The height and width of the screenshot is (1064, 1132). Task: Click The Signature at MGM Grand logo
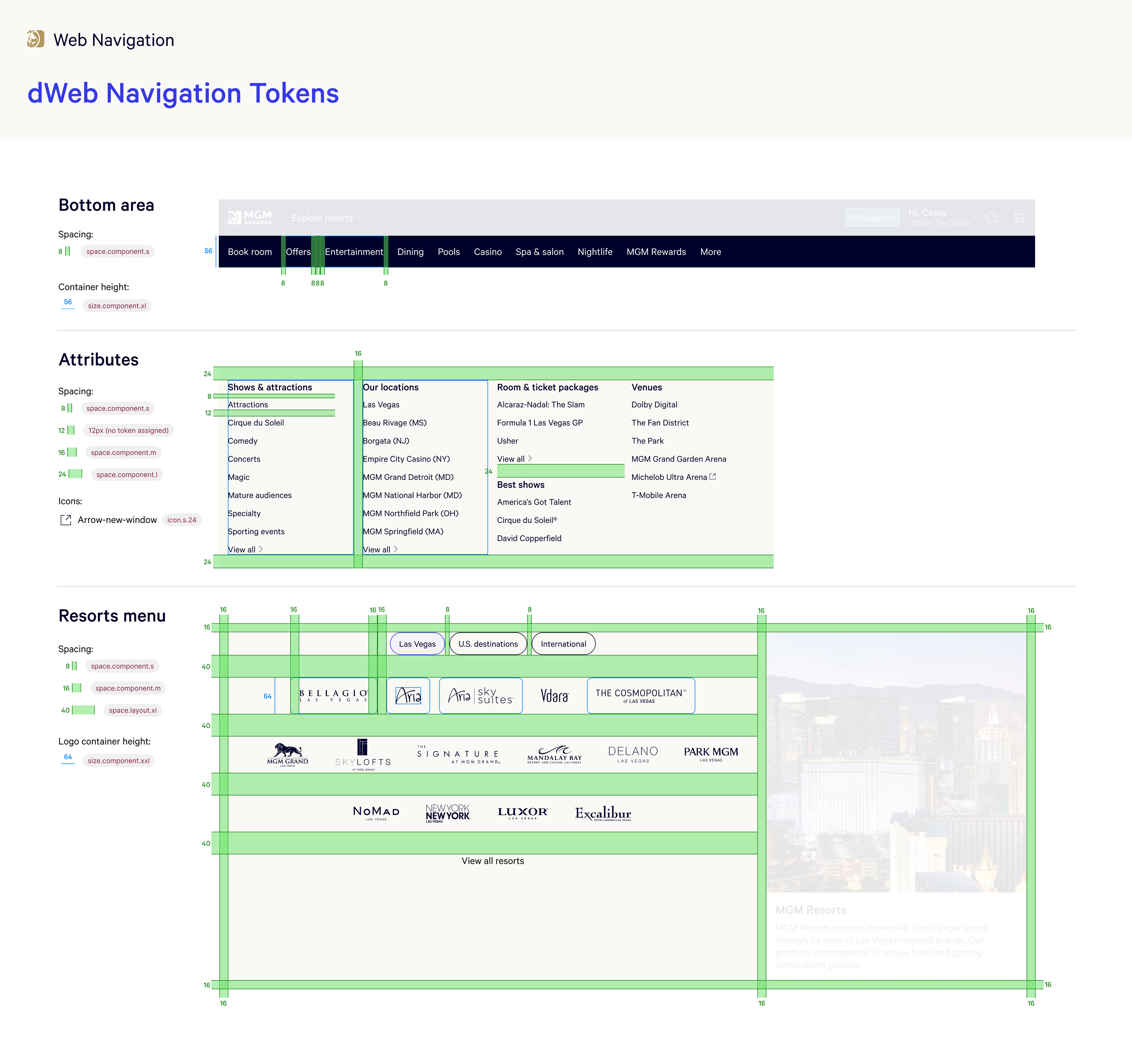(458, 755)
